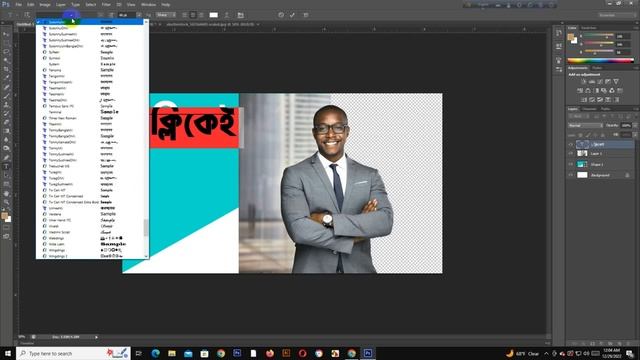This screenshot has width=640, height=360.
Task: Switch to the Paths tab
Action: (x=606, y=109)
